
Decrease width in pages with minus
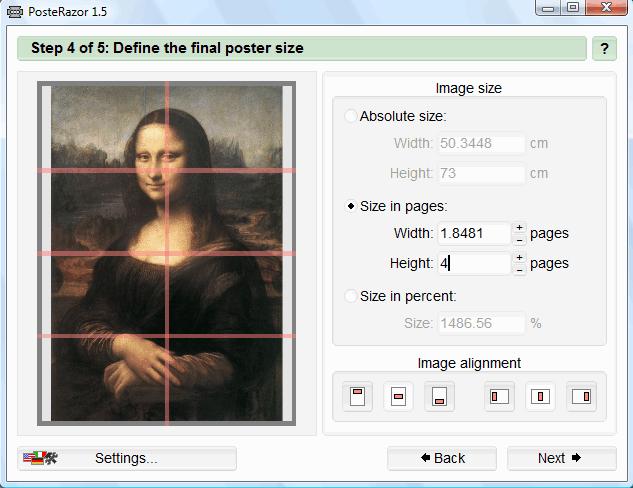pyautogui.click(x=519, y=239)
